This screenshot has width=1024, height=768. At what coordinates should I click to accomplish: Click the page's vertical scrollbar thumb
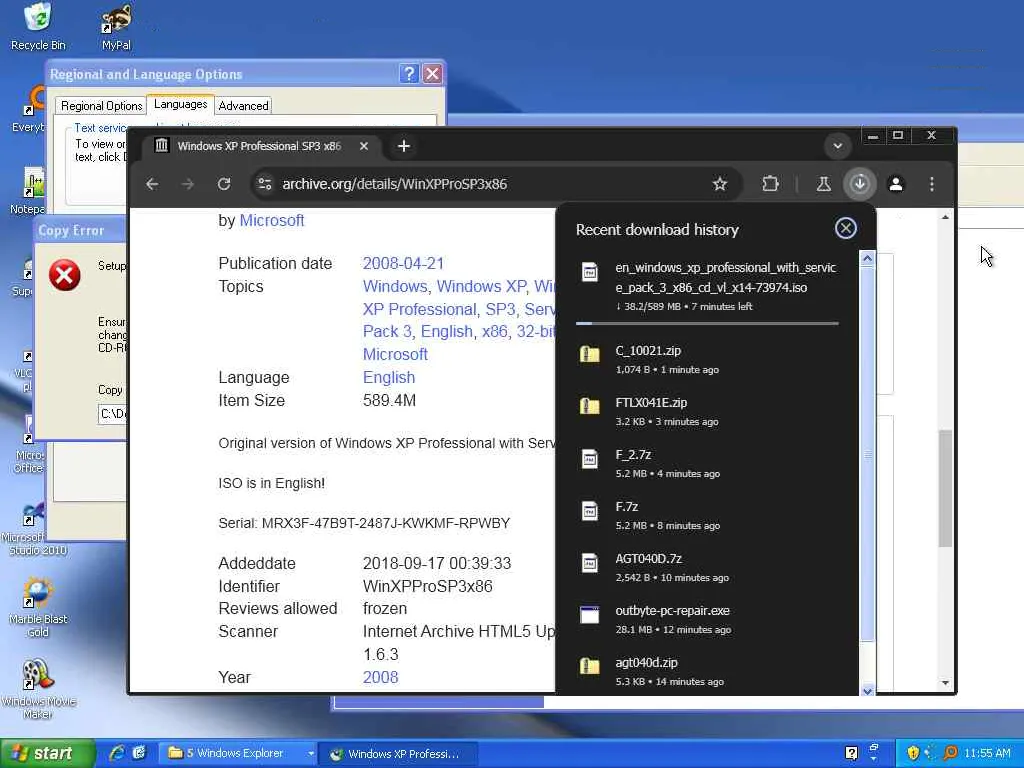[946, 488]
